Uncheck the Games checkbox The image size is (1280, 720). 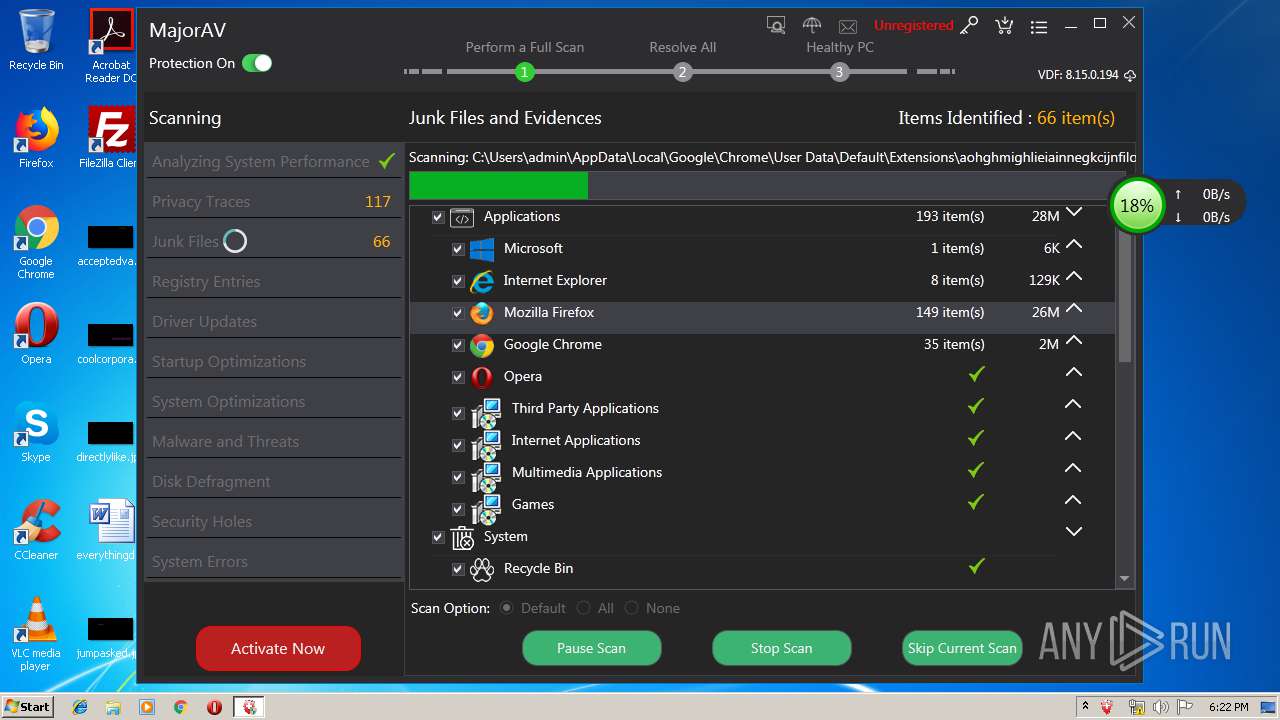(458, 509)
